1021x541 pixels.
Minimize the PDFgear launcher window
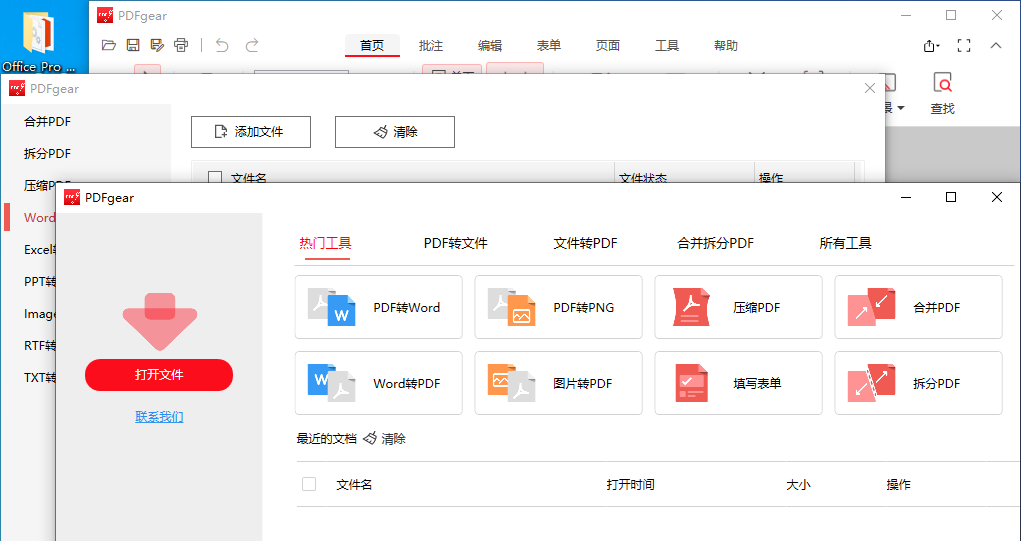pyautogui.click(x=905, y=197)
